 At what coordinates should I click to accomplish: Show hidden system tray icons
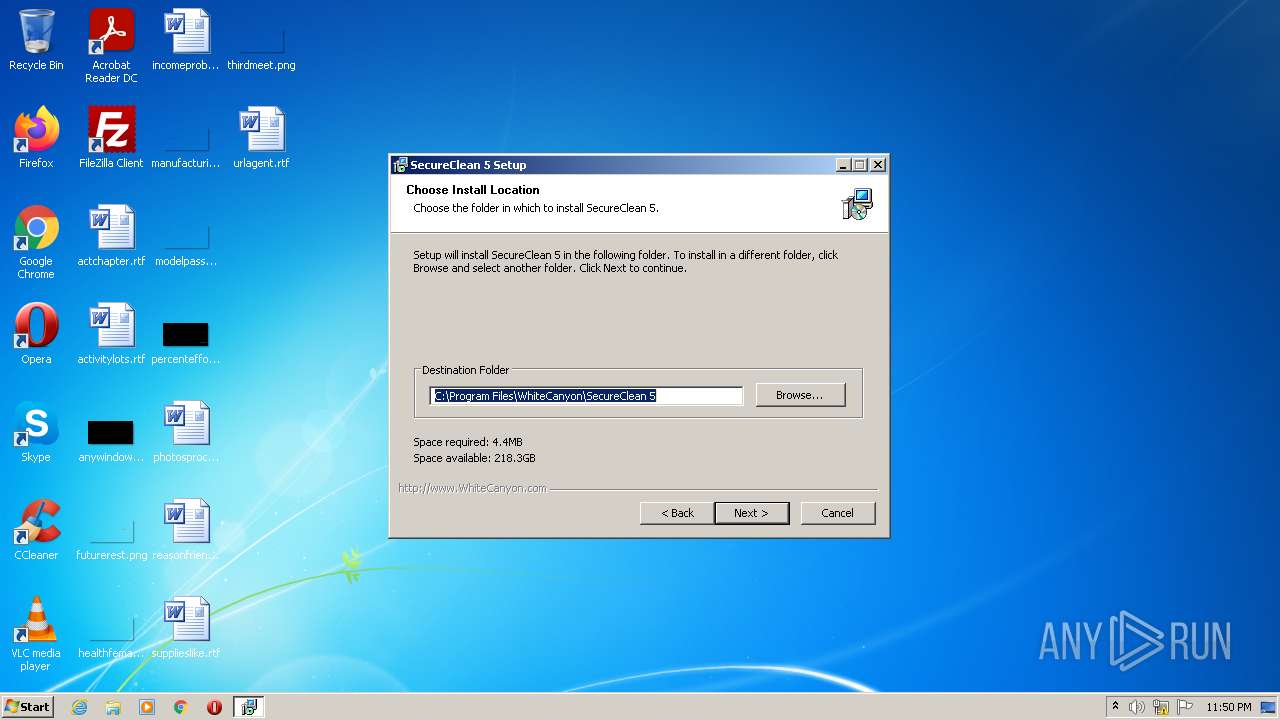[1115, 707]
